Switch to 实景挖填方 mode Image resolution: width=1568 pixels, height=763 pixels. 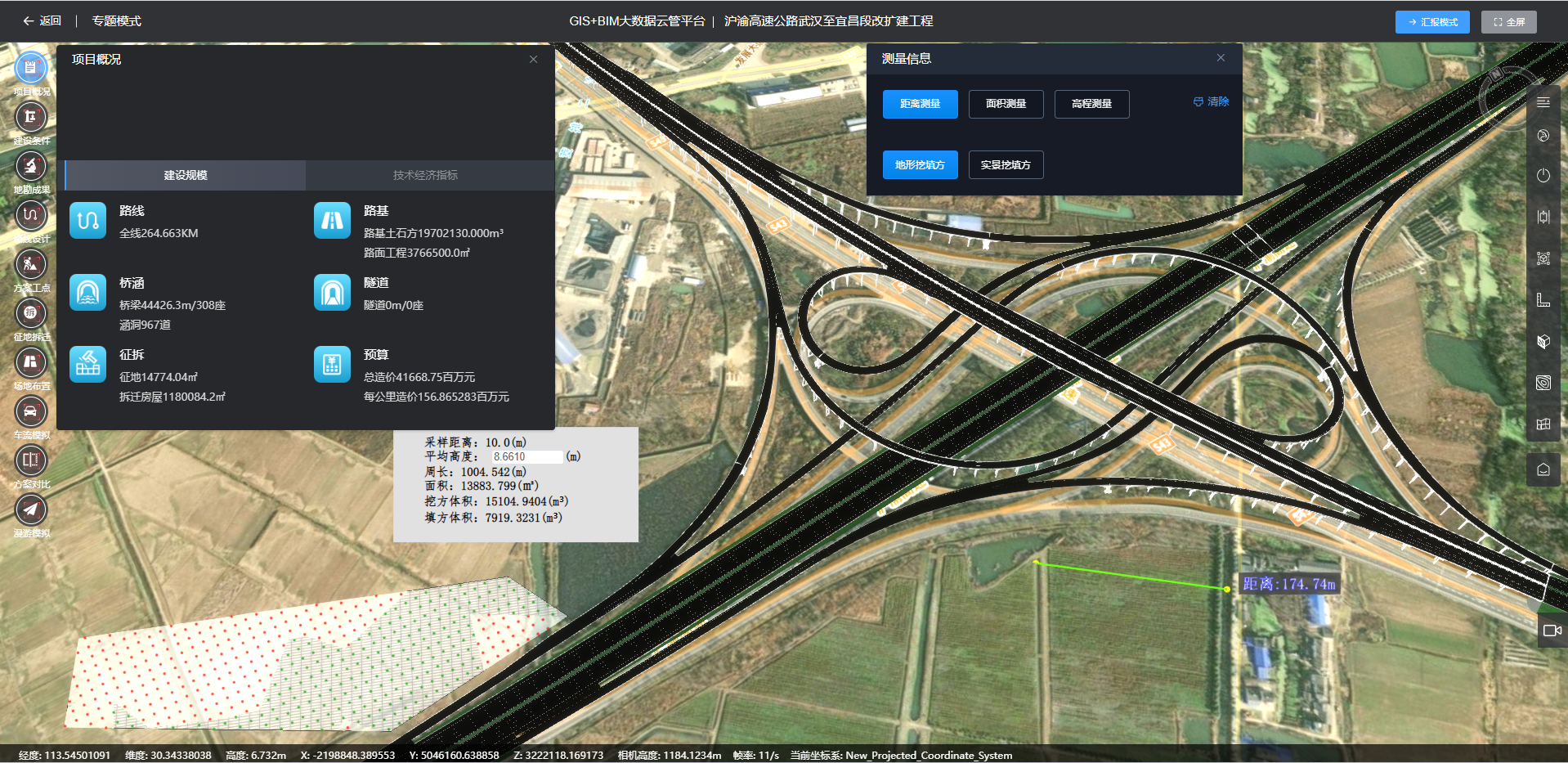tap(1006, 165)
